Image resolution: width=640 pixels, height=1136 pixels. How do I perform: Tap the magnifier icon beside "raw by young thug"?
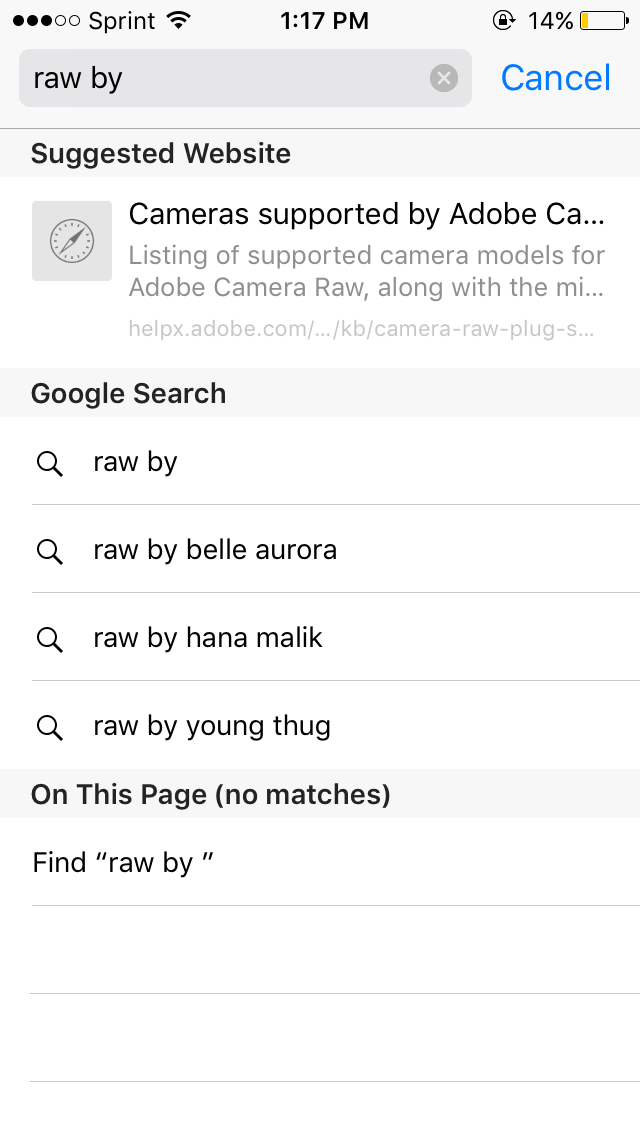pos(49,727)
